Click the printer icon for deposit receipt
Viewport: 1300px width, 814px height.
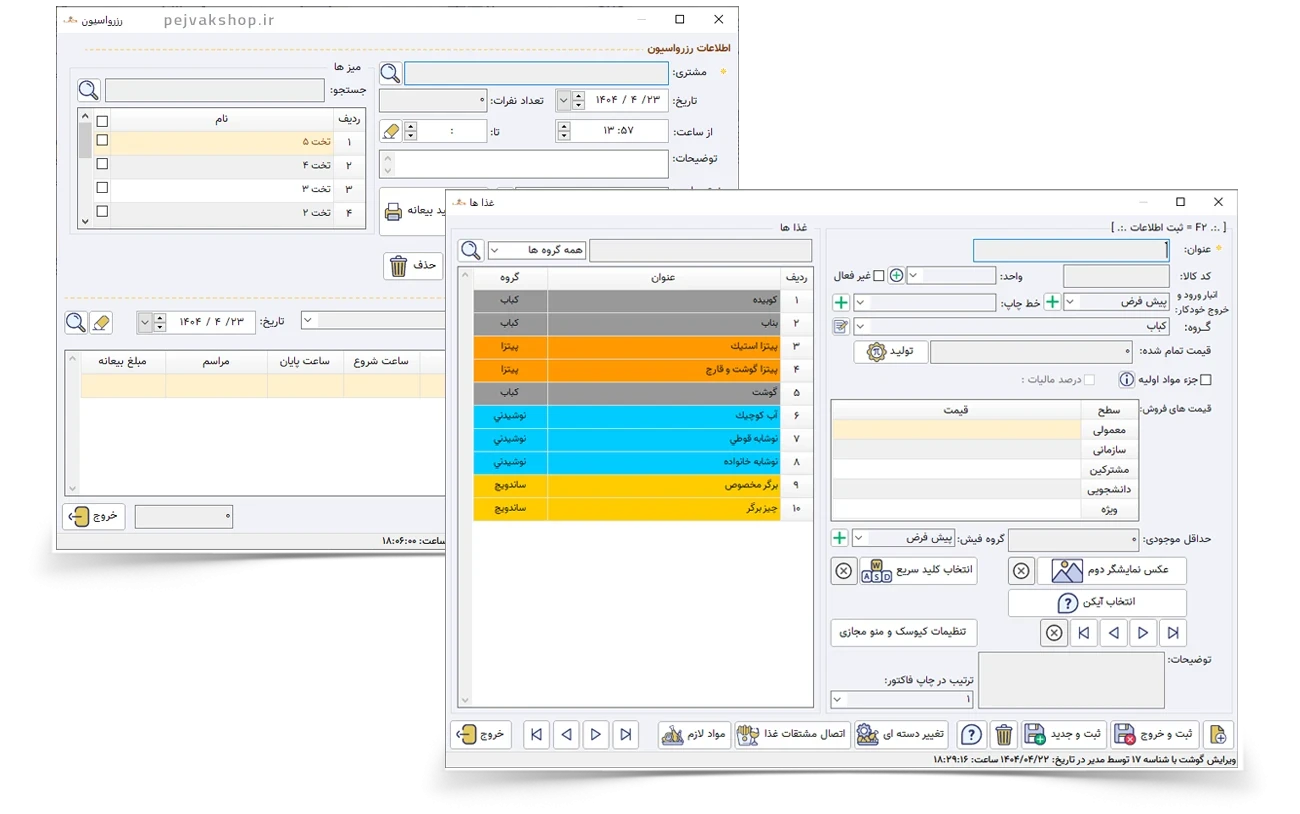(394, 212)
